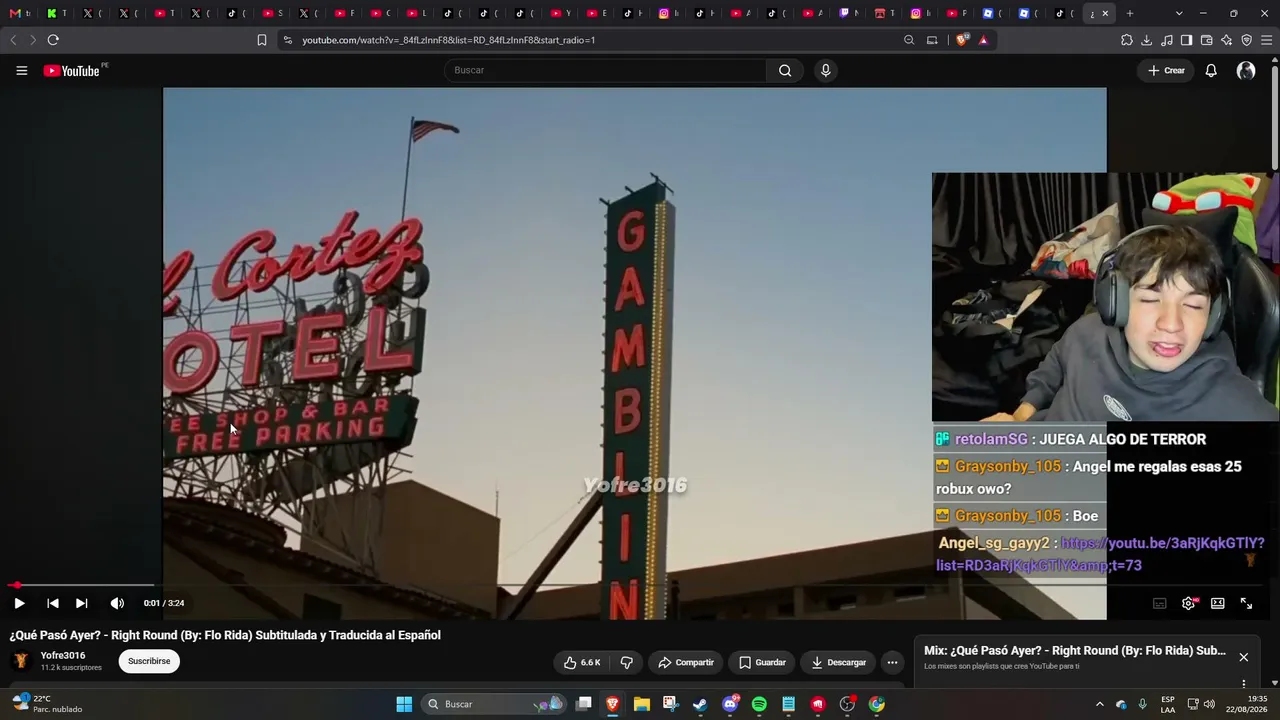The height and width of the screenshot is (720, 1280).
Task: Share the video via Compartir
Action: [686, 662]
